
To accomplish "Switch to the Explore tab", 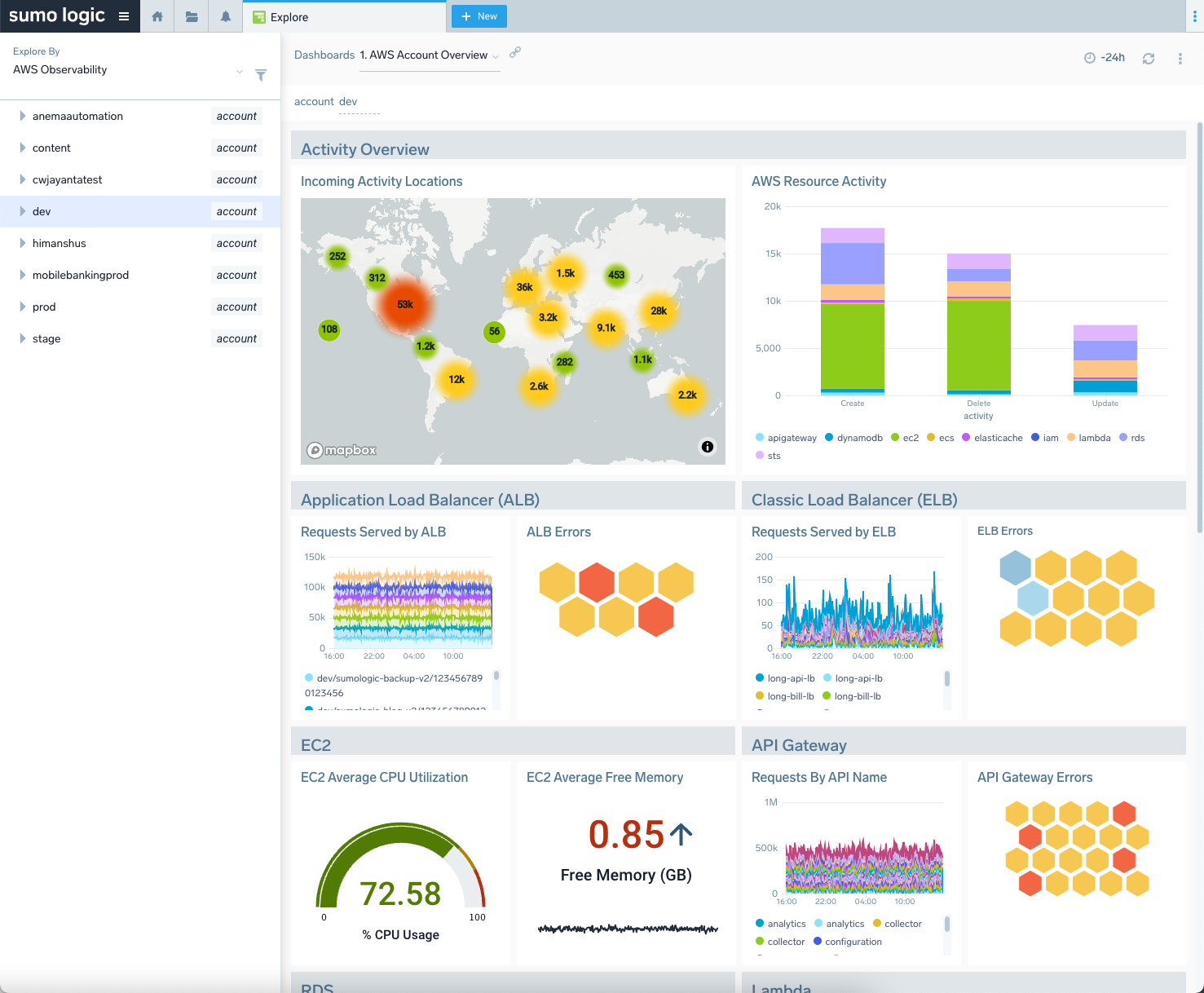I will (x=345, y=16).
